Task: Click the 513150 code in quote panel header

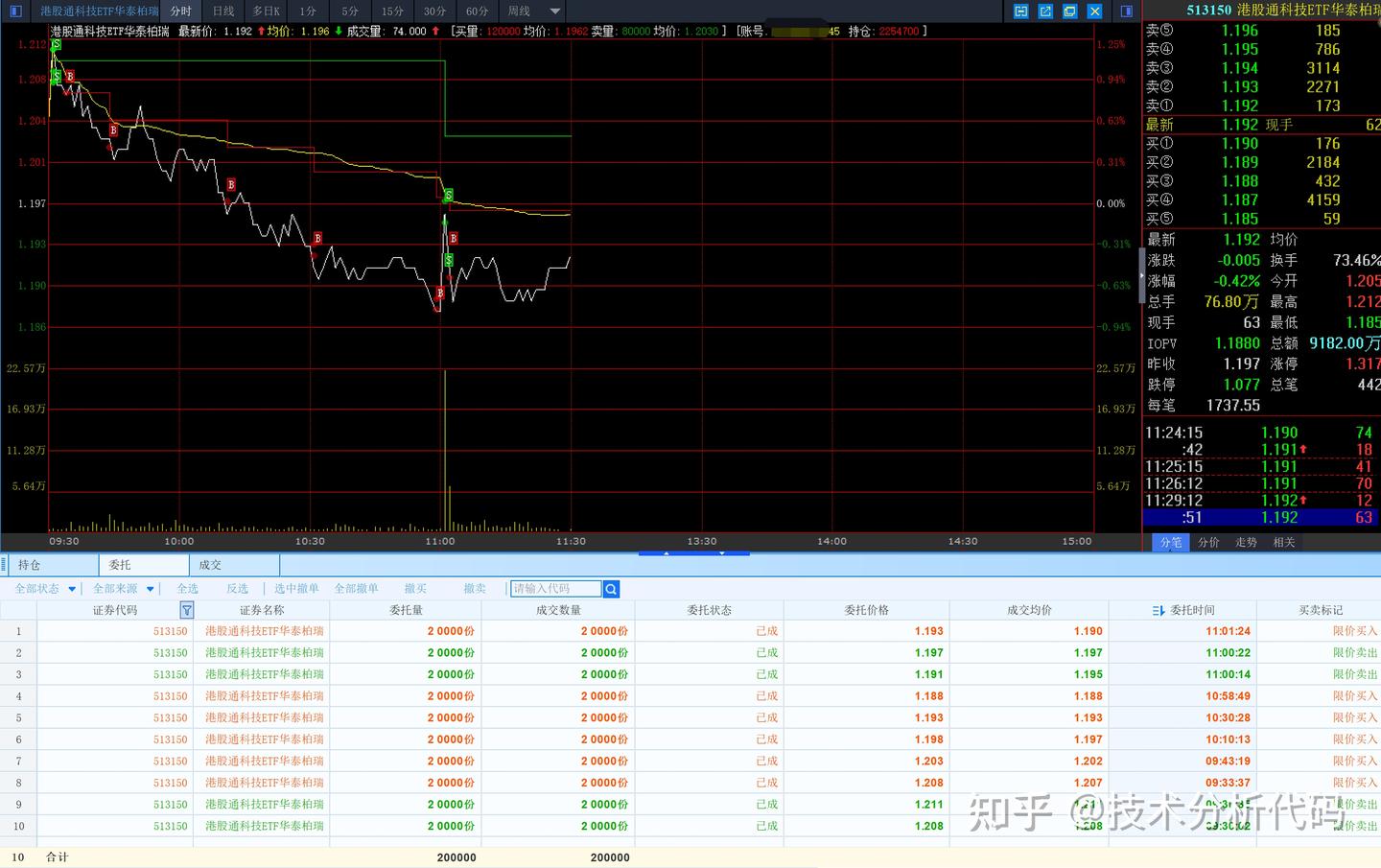Action: (x=1208, y=10)
